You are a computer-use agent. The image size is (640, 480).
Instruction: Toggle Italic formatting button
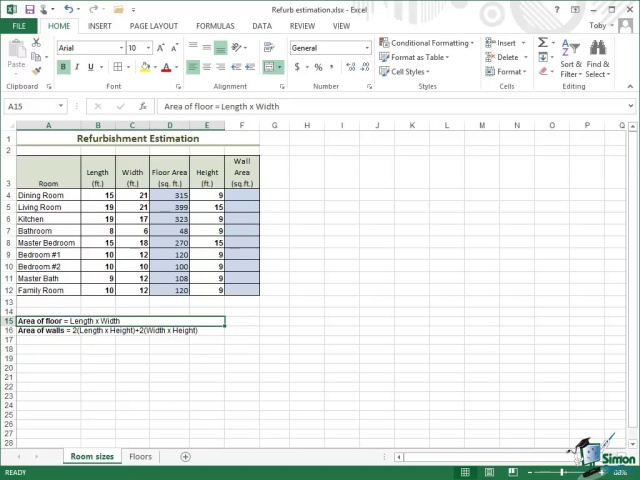77,67
